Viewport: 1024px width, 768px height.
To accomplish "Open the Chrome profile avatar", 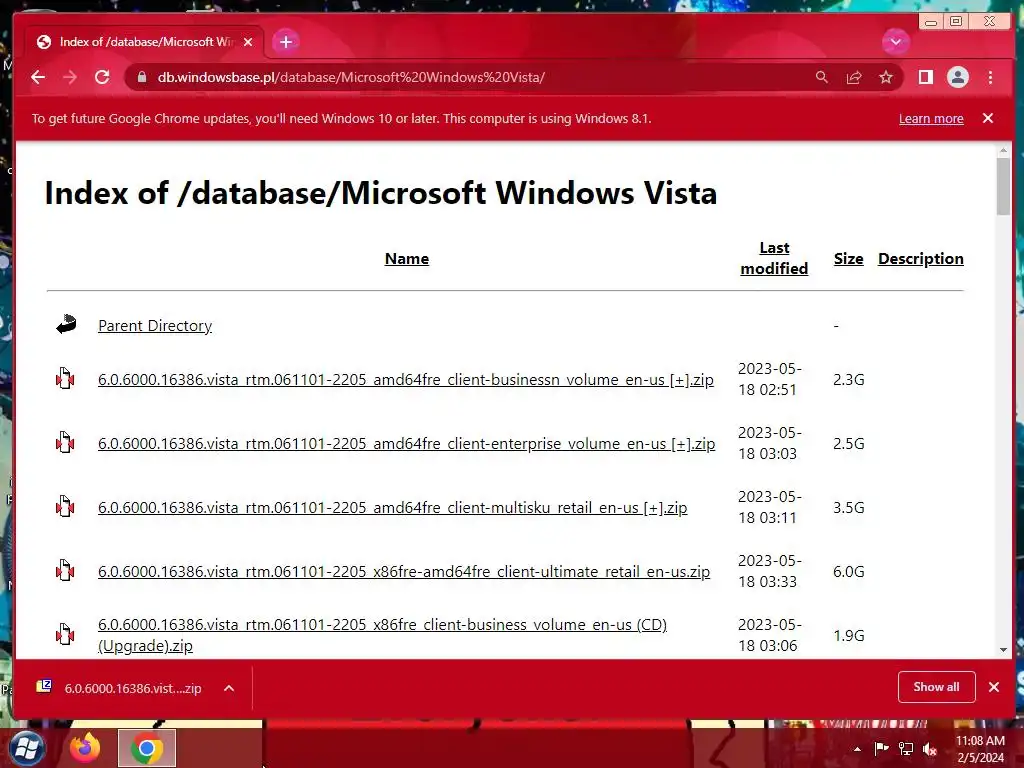I will tap(957, 77).
